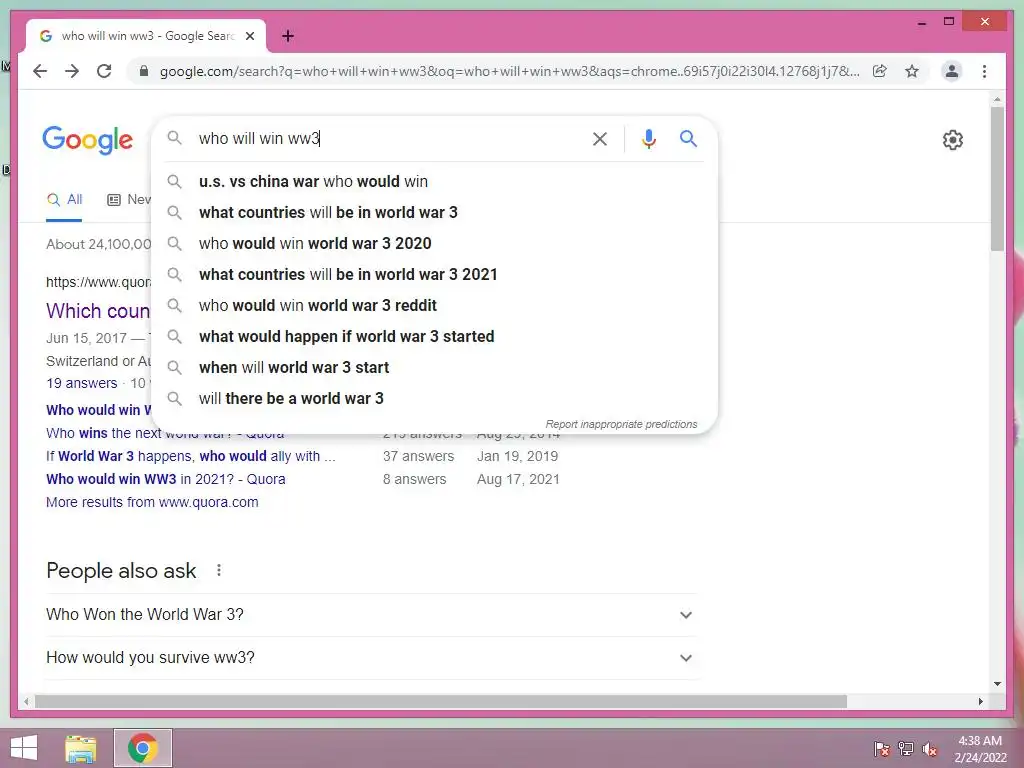Image resolution: width=1024 pixels, height=768 pixels.
Task: Select the All search tab
Action: click(x=65, y=200)
